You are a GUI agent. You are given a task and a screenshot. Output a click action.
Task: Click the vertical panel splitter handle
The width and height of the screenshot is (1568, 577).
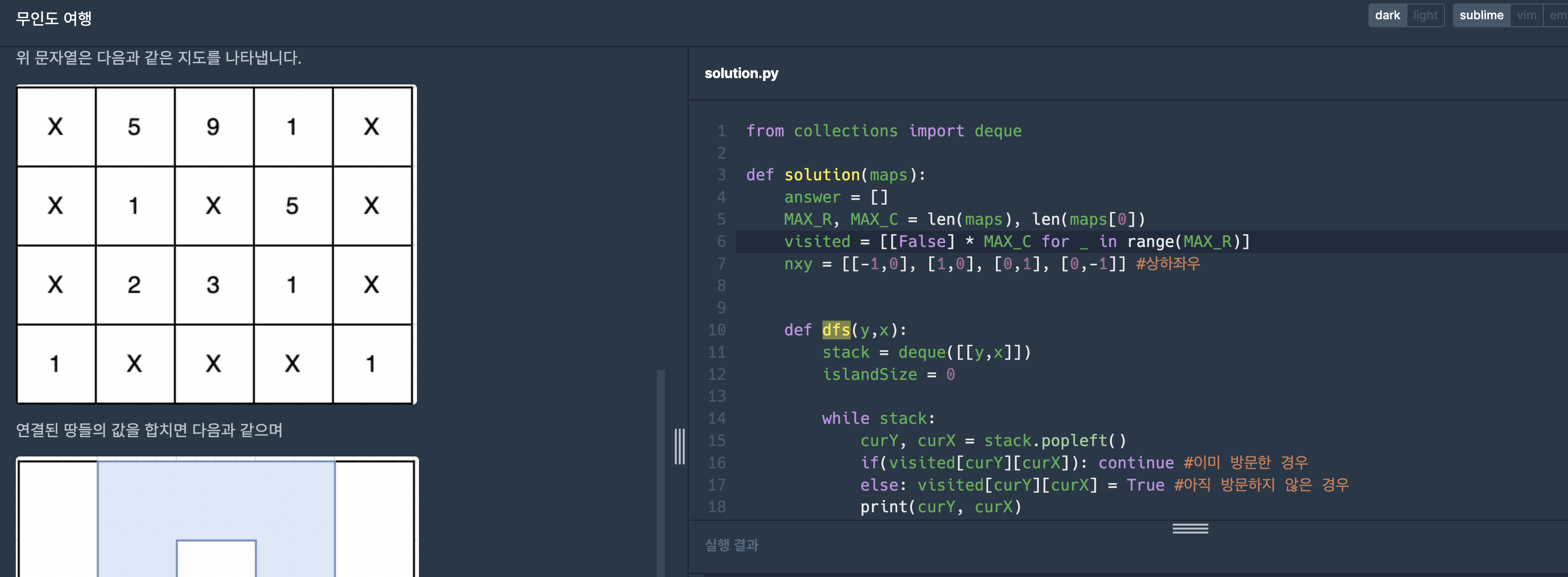click(680, 446)
